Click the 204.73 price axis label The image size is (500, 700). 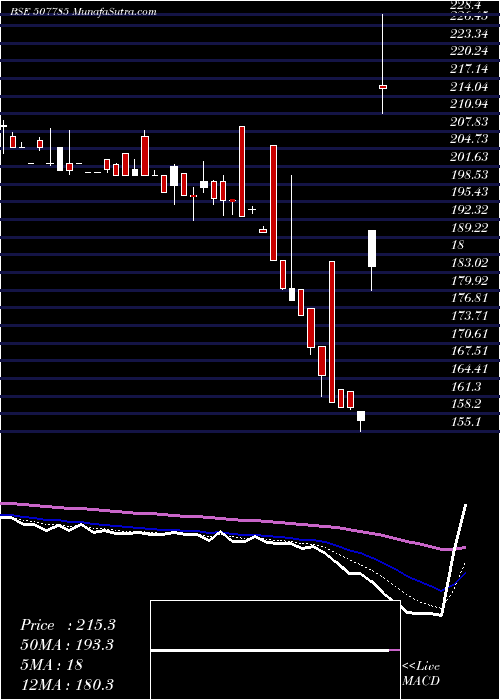(x=468, y=139)
